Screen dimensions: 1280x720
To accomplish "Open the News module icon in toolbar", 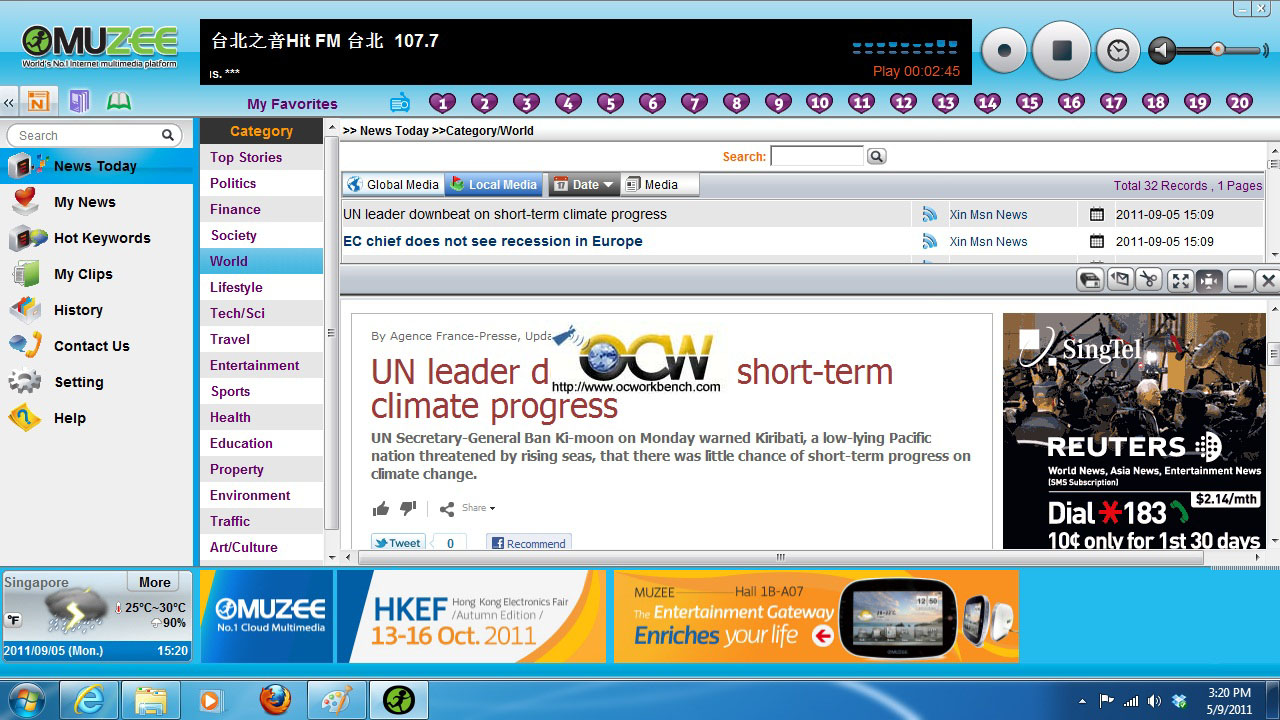I will coord(39,101).
